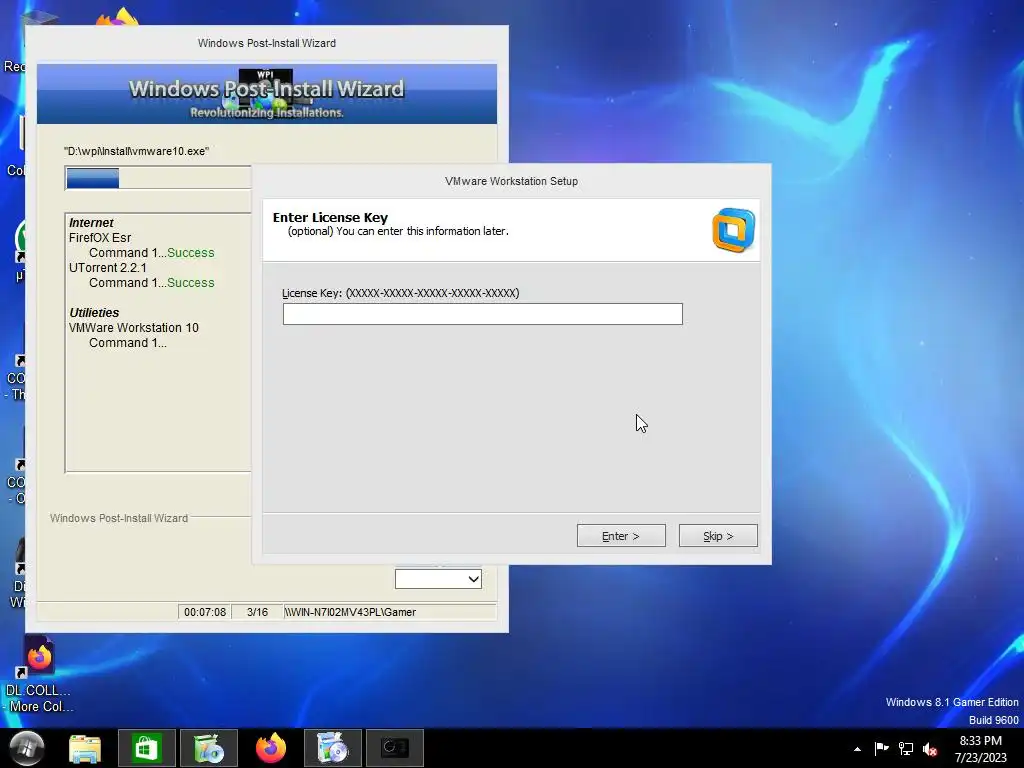Open the Windows Store taskbar icon

[146, 748]
